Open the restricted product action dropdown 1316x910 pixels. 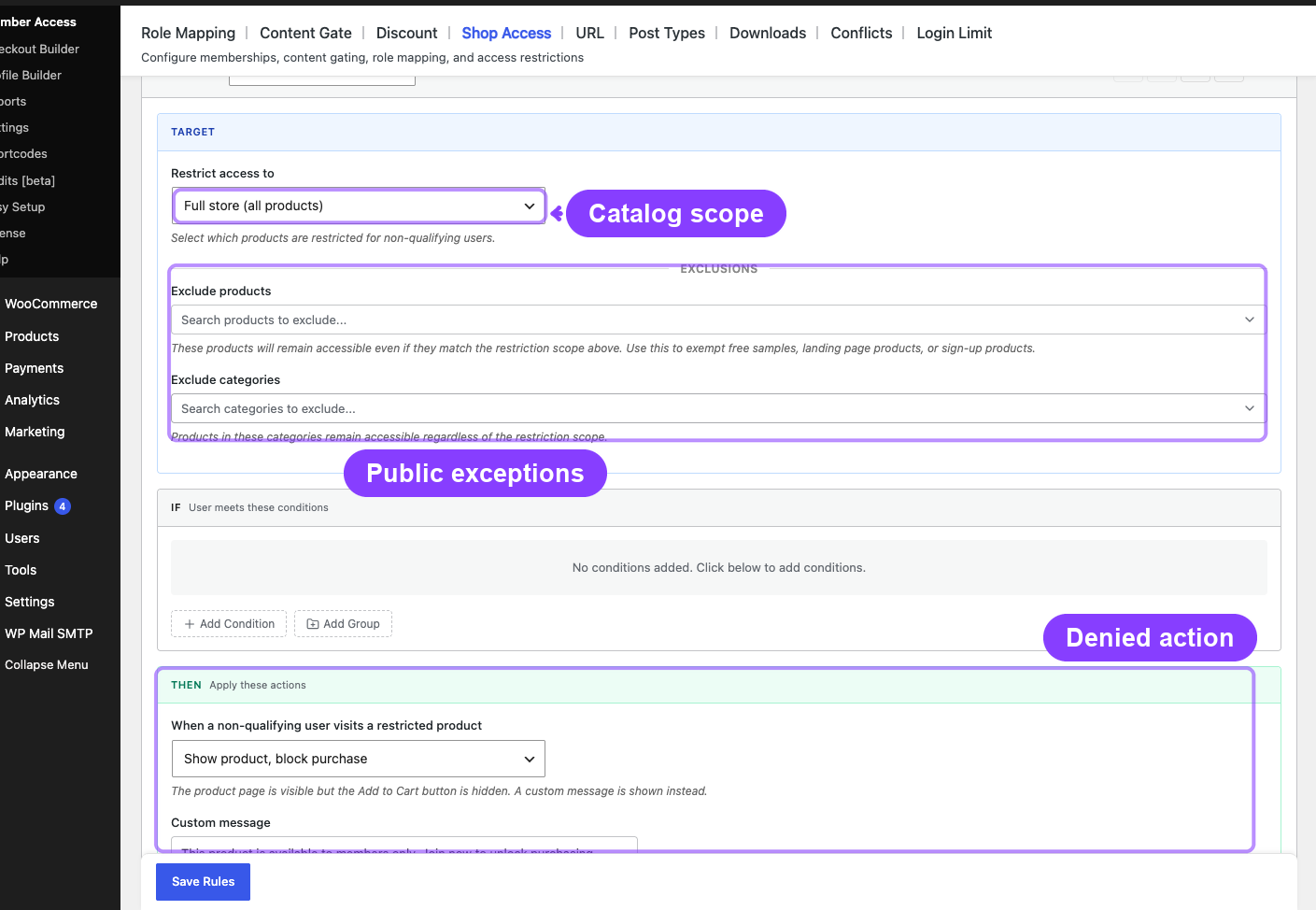pyautogui.click(x=359, y=759)
